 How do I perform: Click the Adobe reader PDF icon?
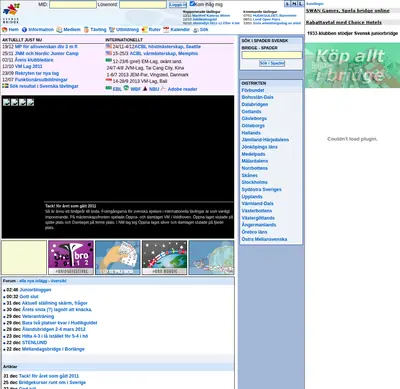point(163,88)
